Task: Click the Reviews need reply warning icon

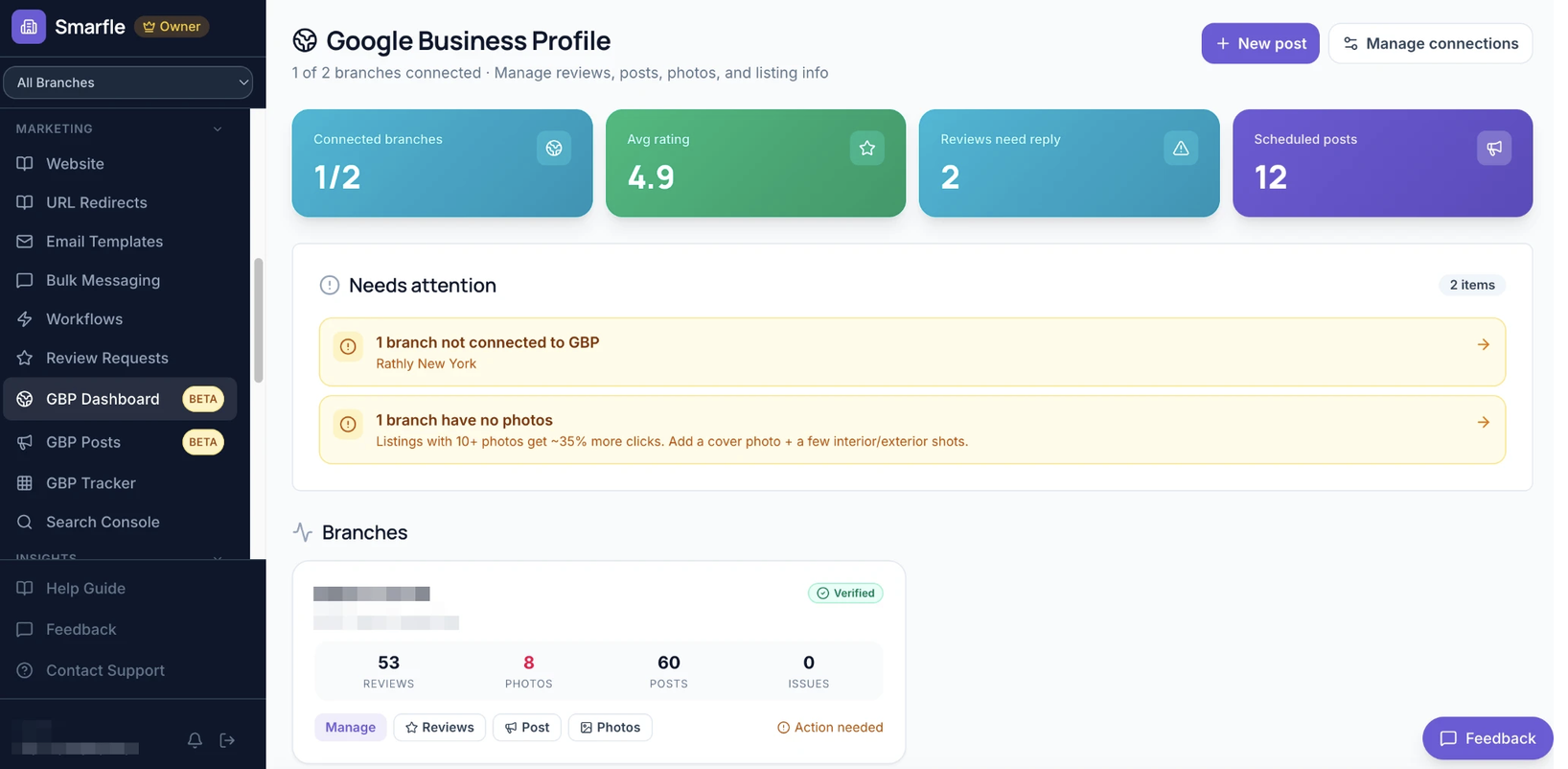Action: click(1181, 148)
